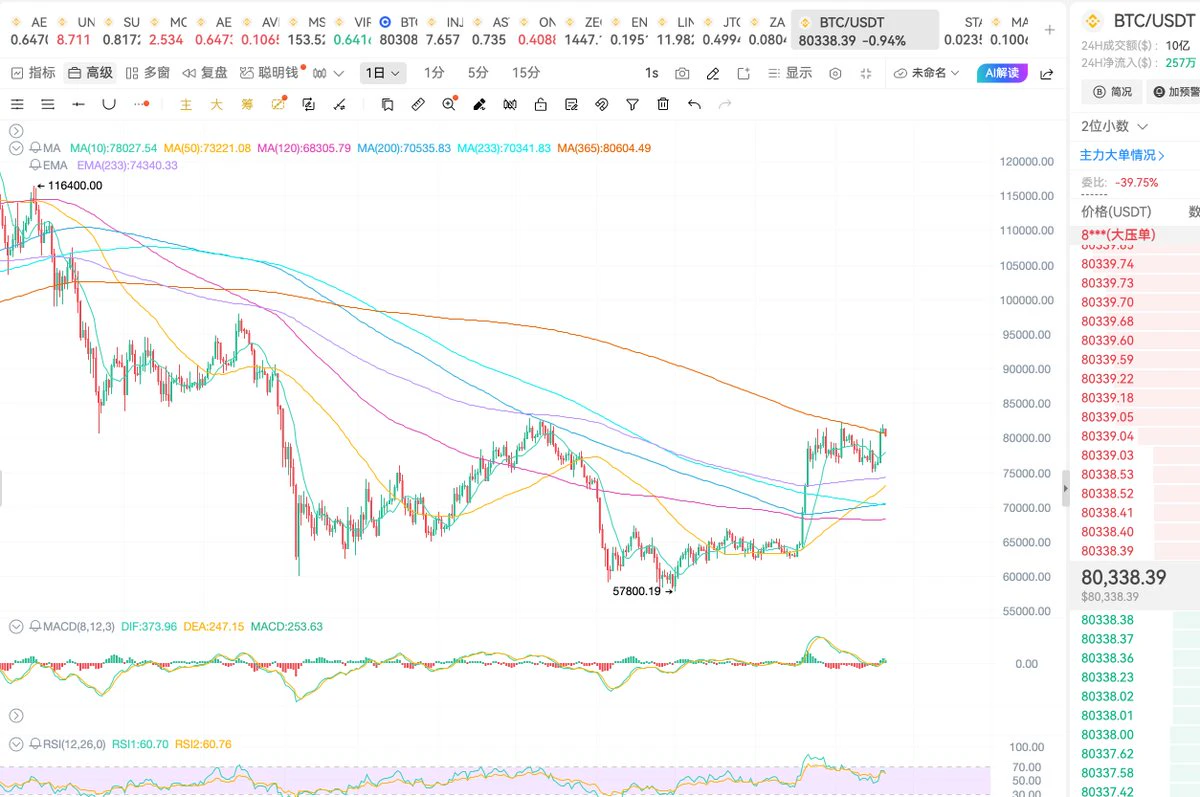This screenshot has width=1200, height=797.
Task: Open more drawing tools ellipsis
Action: pyautogui.click(x=141, y=104)
